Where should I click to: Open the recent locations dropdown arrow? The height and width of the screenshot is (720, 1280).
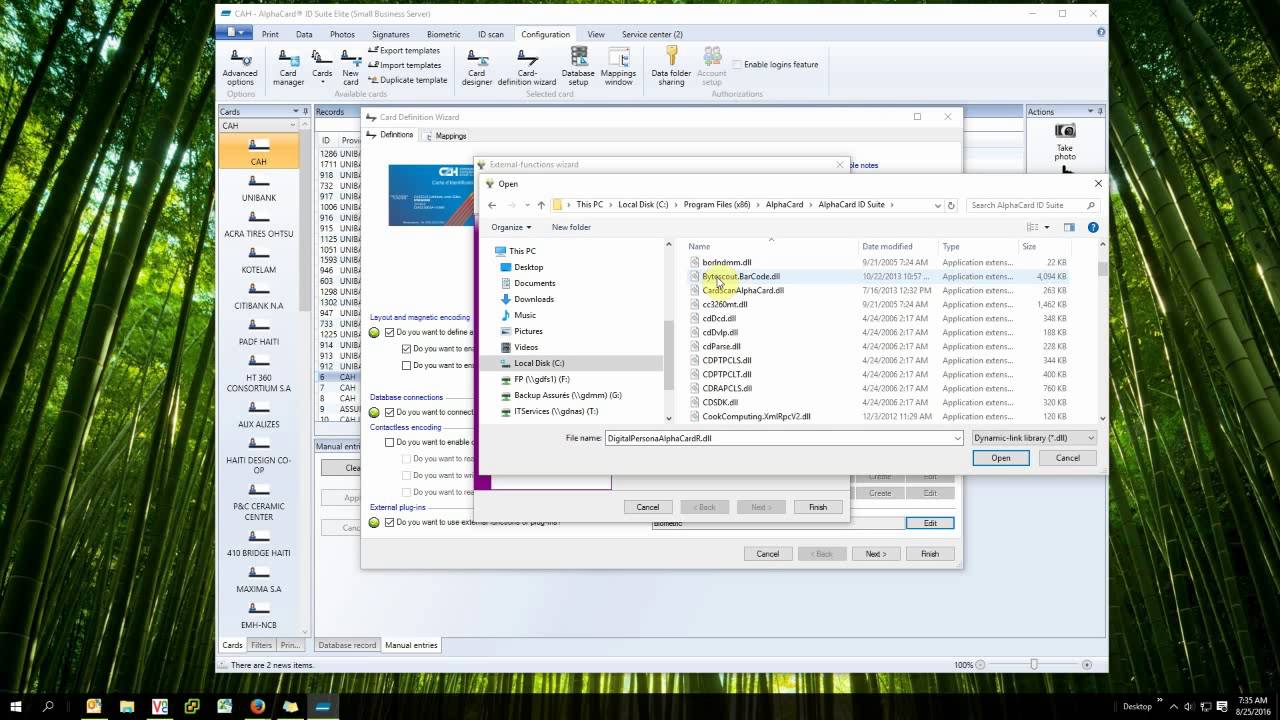[x=526, y=205]
